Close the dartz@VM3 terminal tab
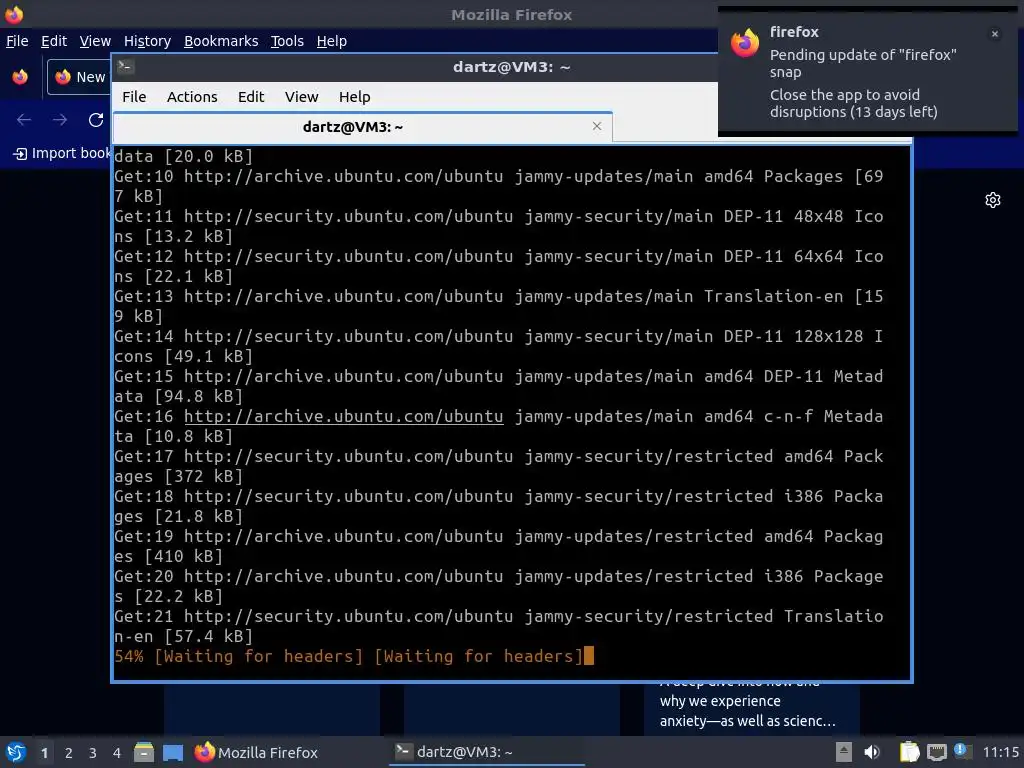This screenshot has height=768, width=1024. 597,126
